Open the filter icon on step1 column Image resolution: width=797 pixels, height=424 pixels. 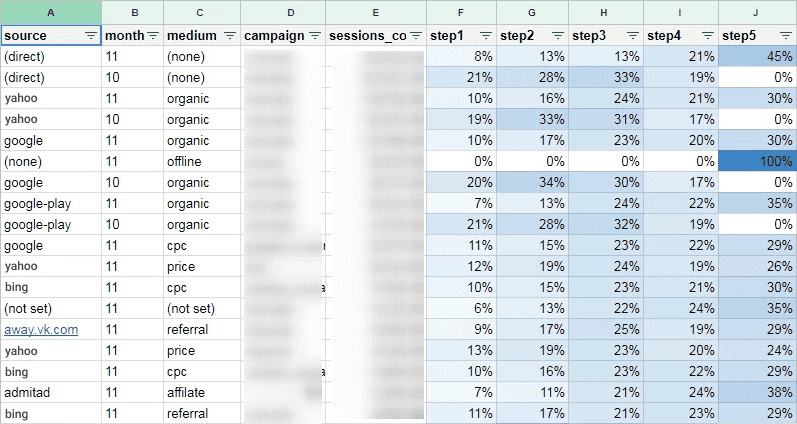[x=486, y=36]
